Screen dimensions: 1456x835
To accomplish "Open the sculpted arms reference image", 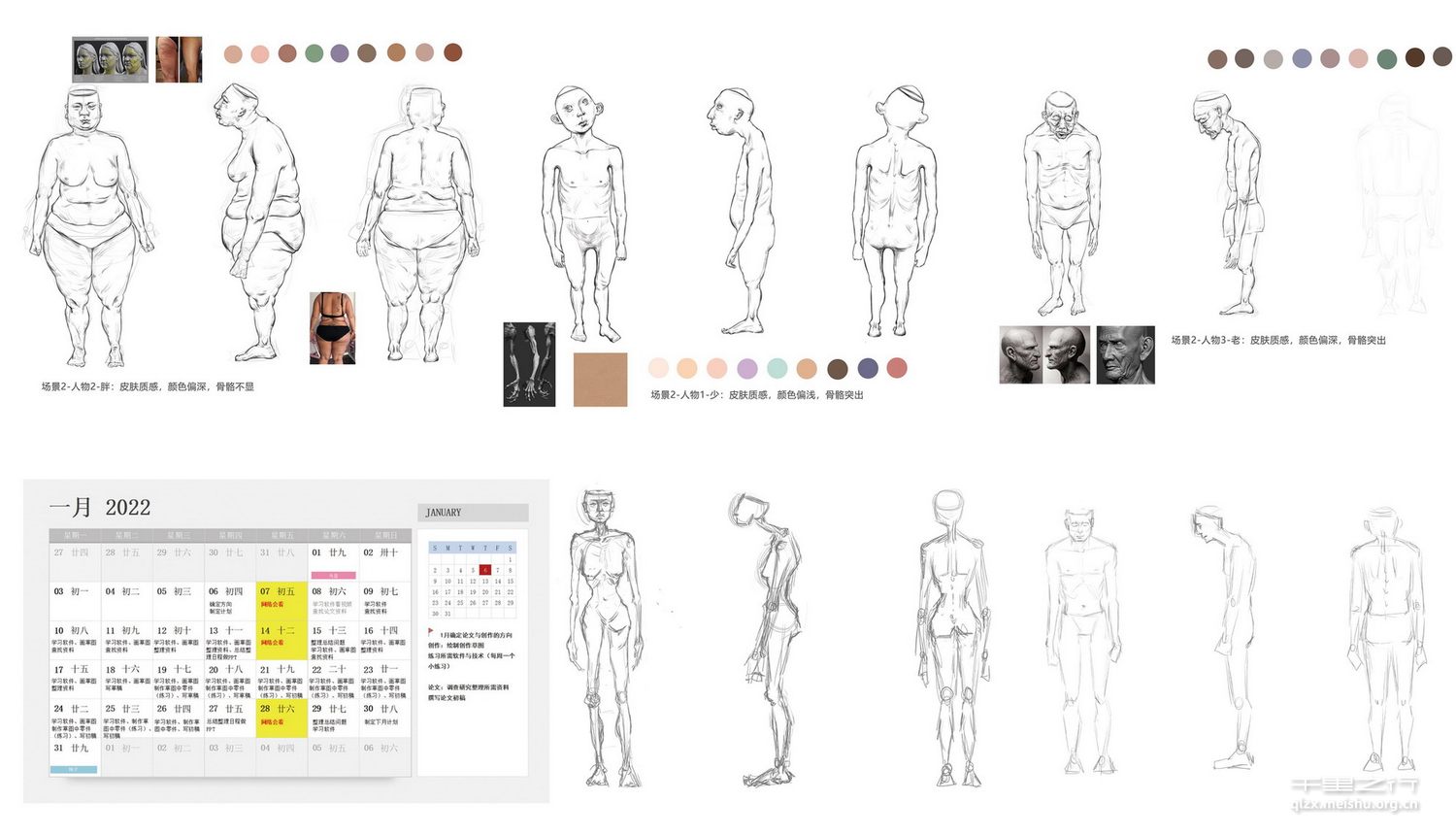I will pyautogui.click(x=529, y=364).
